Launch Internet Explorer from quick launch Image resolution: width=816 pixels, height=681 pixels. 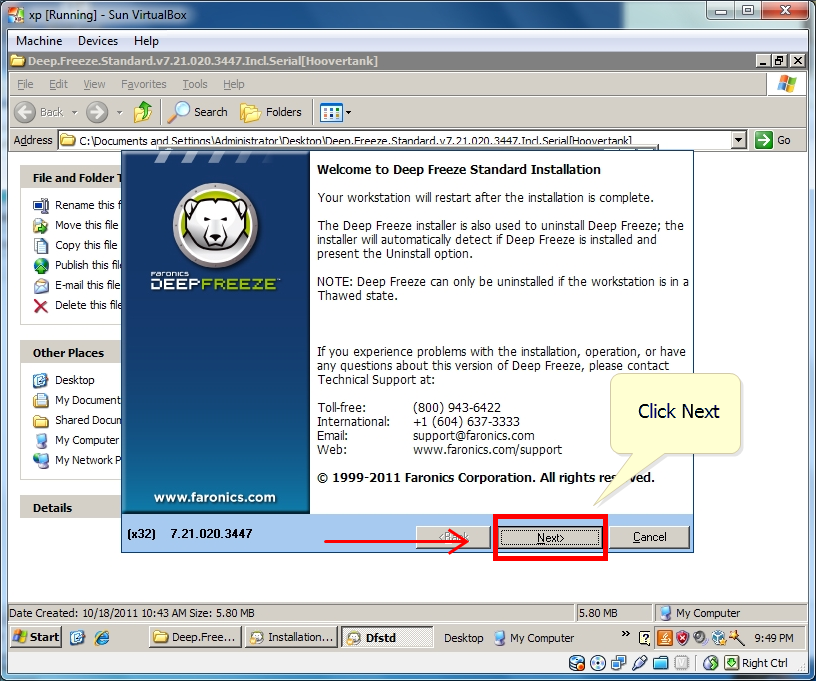[102, 638]
